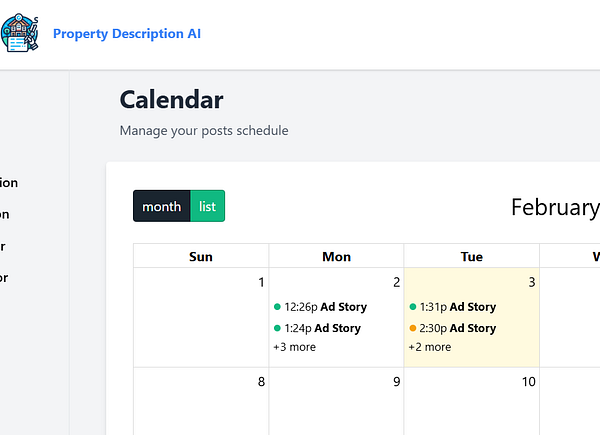Click the Tue column header

click(x=472, y=256)
